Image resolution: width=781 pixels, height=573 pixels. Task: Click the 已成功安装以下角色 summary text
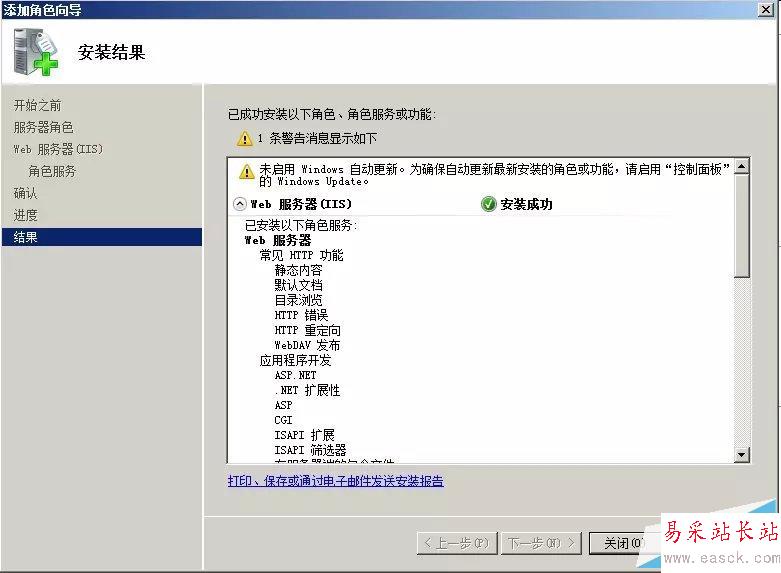(332, 115)
